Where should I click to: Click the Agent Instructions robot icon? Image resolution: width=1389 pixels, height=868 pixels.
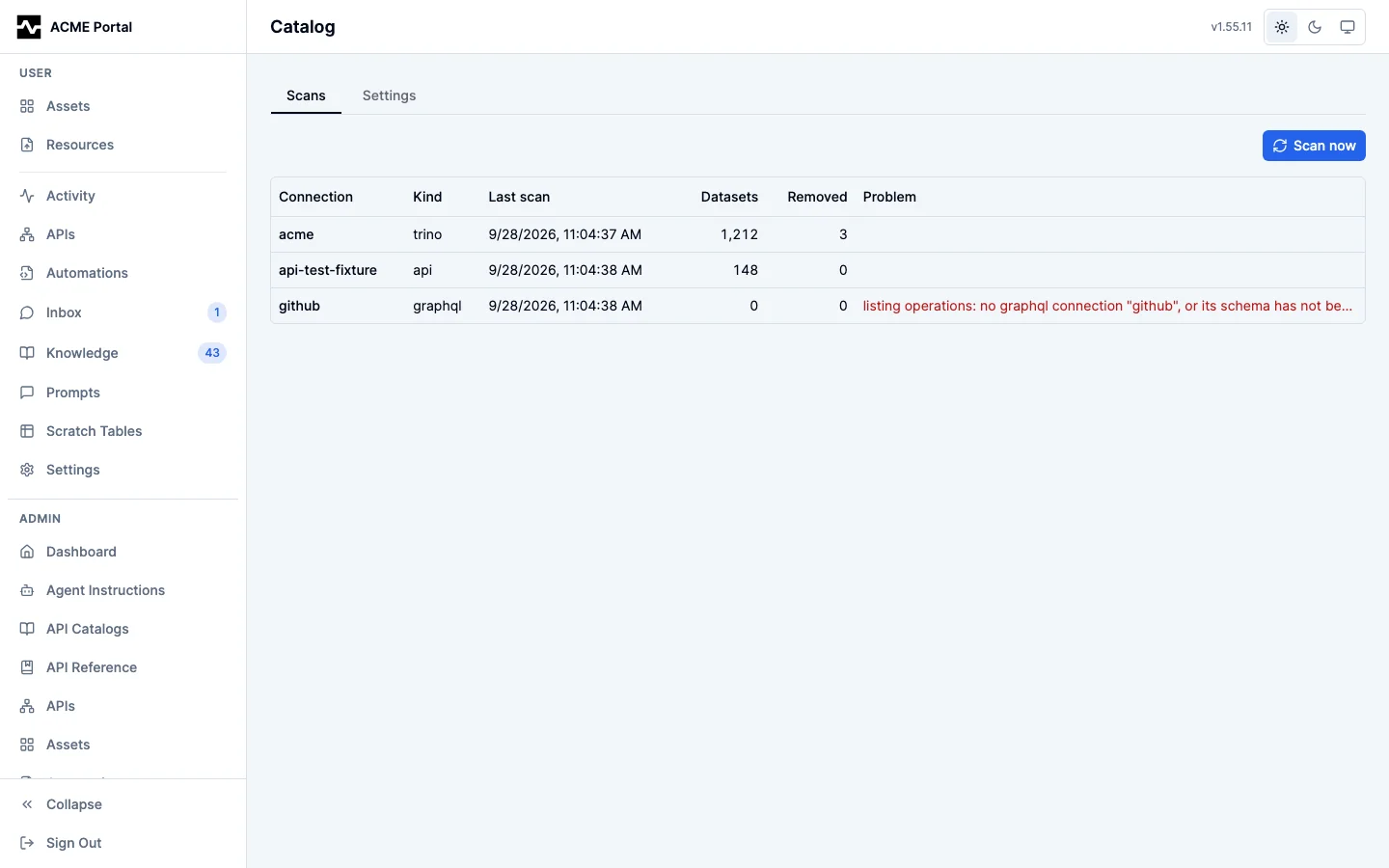(x=27, y=590)
